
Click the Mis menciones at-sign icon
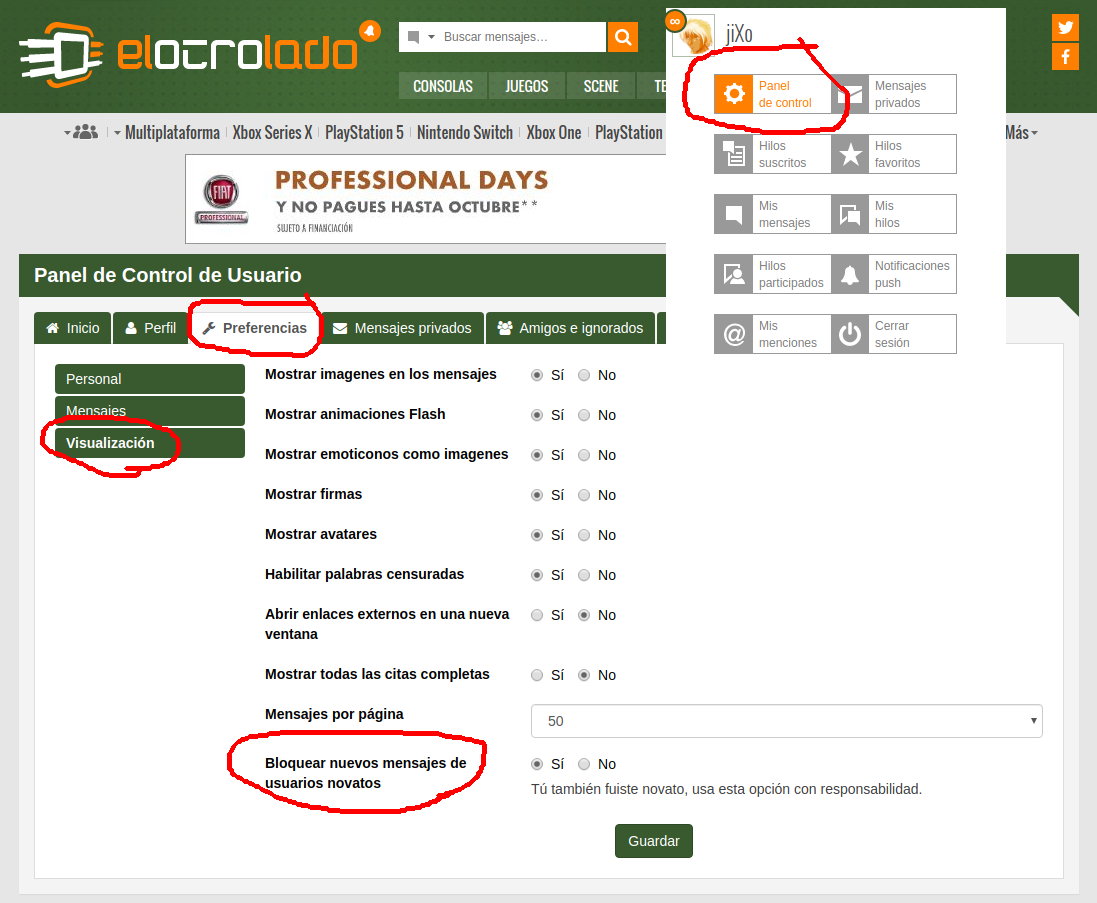[x=733, y=334]
